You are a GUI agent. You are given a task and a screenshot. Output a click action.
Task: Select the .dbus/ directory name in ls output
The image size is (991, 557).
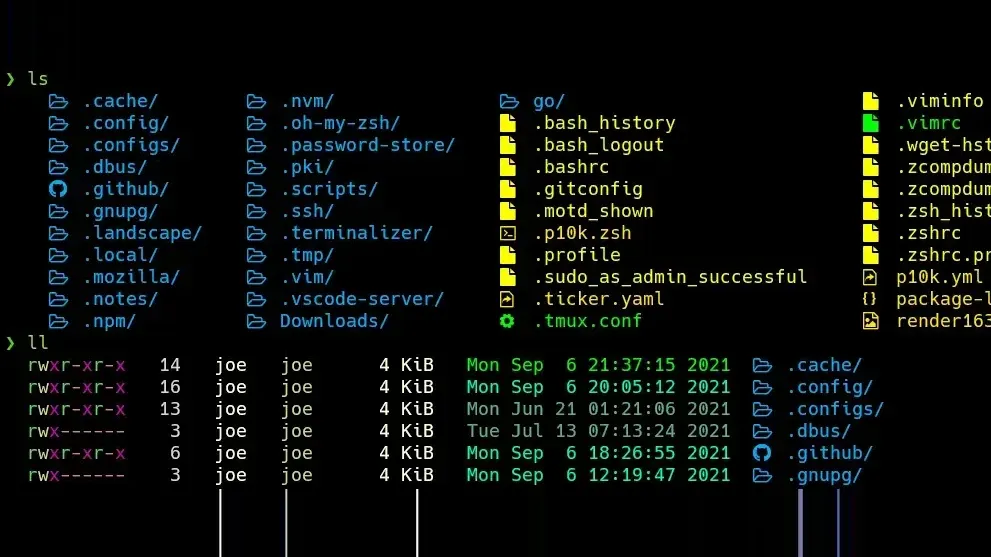[115, 167]
